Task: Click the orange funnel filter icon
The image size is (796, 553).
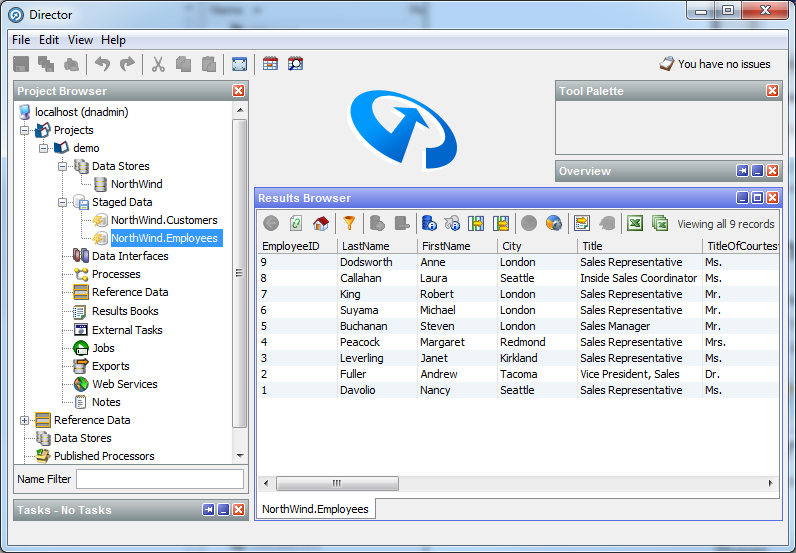Action: (349, 223)
